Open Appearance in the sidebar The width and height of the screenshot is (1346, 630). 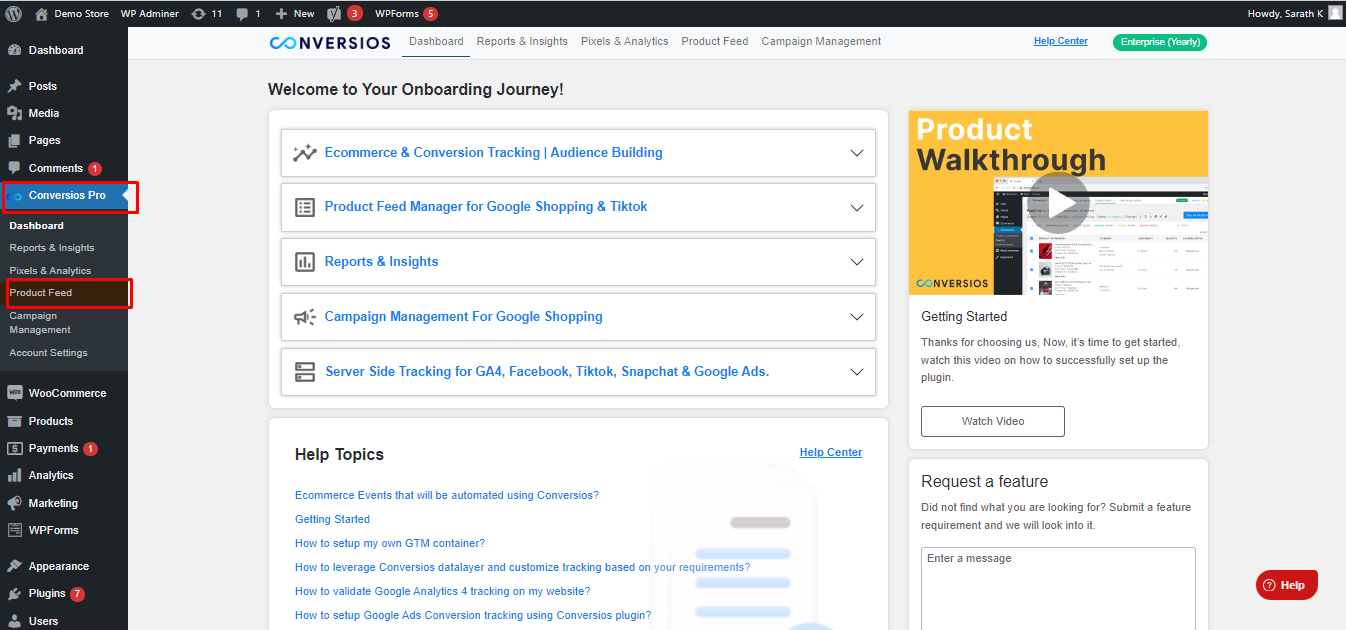(58, 566)
